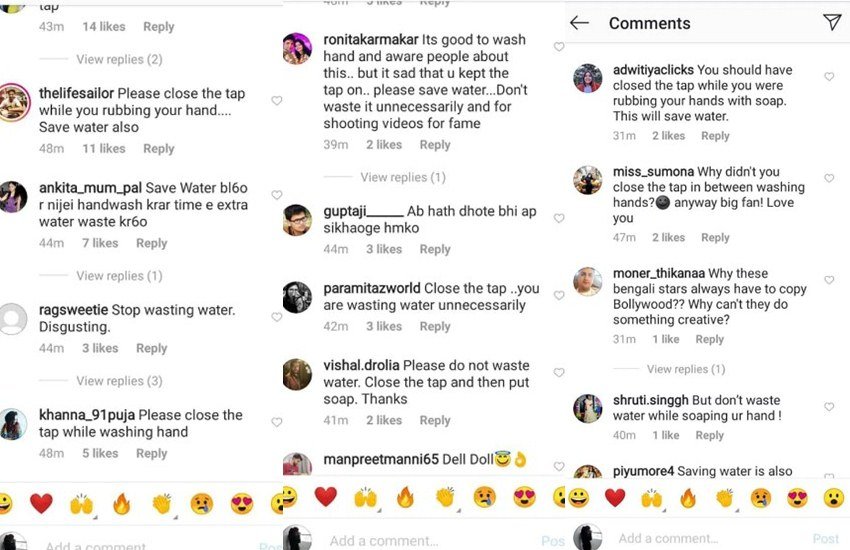The image size is (850, 550).
Task: Expand View replies under moner_thikanaa's comment
Action: pyautogui.click(x=685, y=369)
